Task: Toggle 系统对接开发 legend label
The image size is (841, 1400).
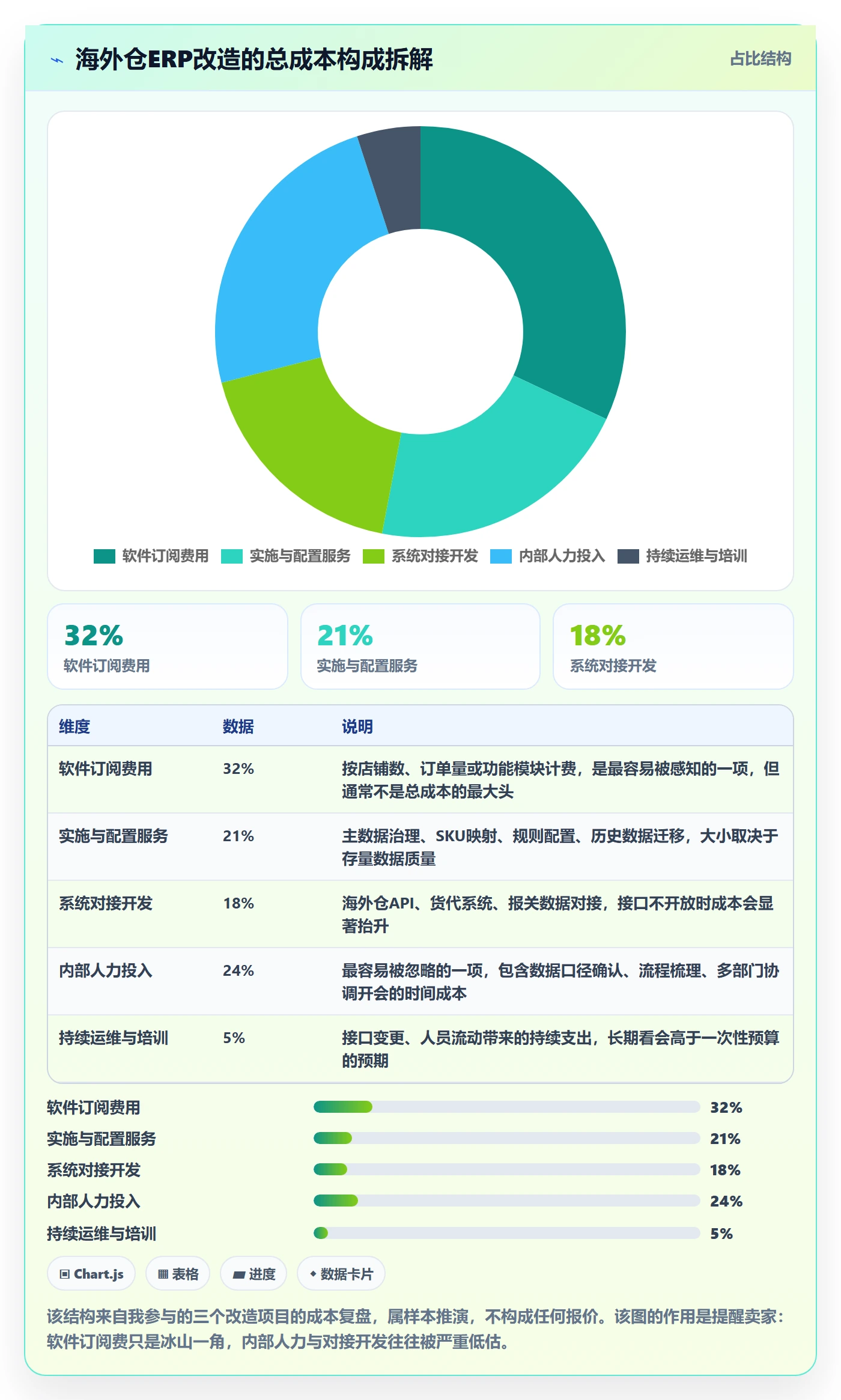Action: (434, 556)
